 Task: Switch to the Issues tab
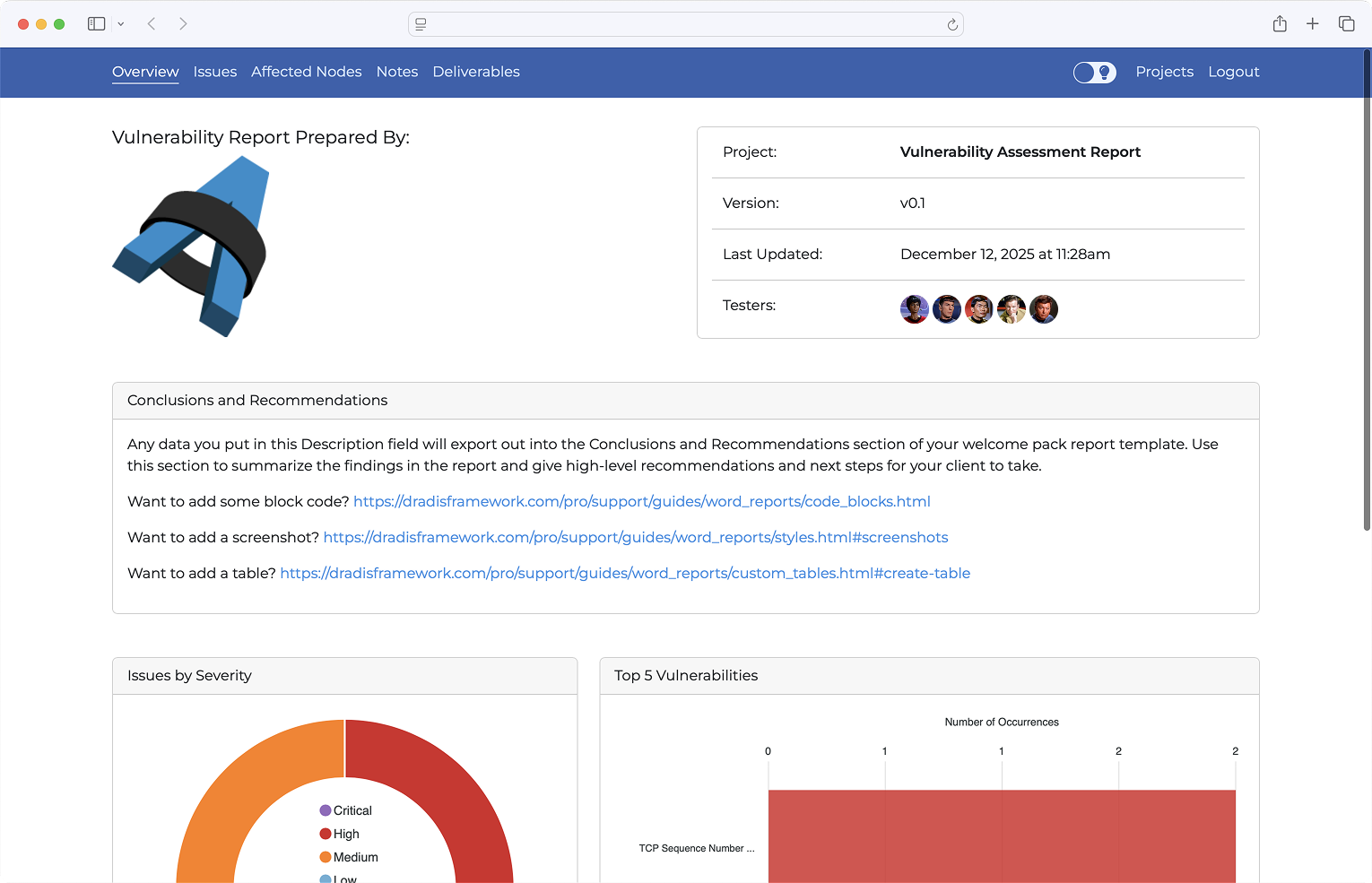click(x=214, y=72)
